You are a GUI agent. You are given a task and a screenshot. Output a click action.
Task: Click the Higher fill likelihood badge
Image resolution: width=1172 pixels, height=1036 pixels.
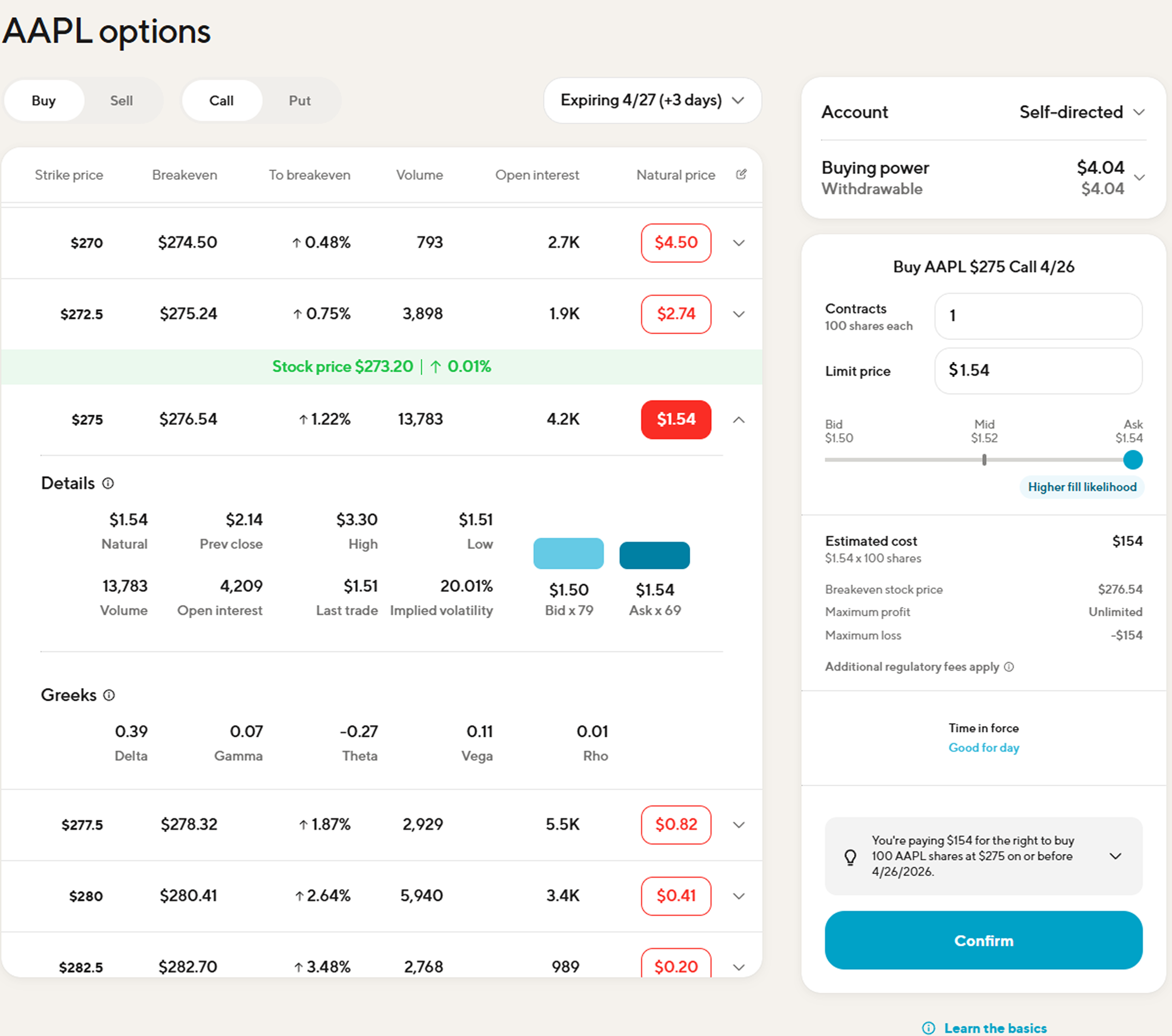point(1082,487)
